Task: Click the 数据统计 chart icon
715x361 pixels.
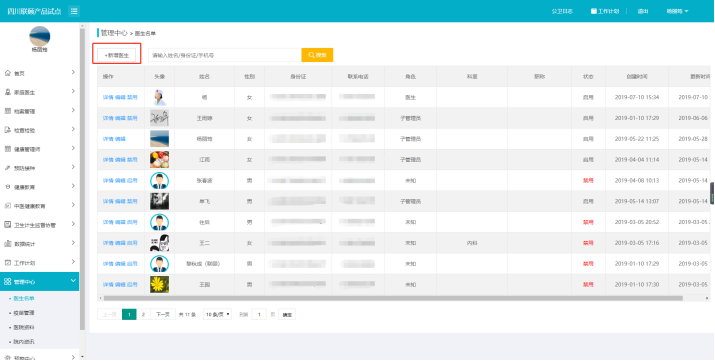Action: pos(7,244)
